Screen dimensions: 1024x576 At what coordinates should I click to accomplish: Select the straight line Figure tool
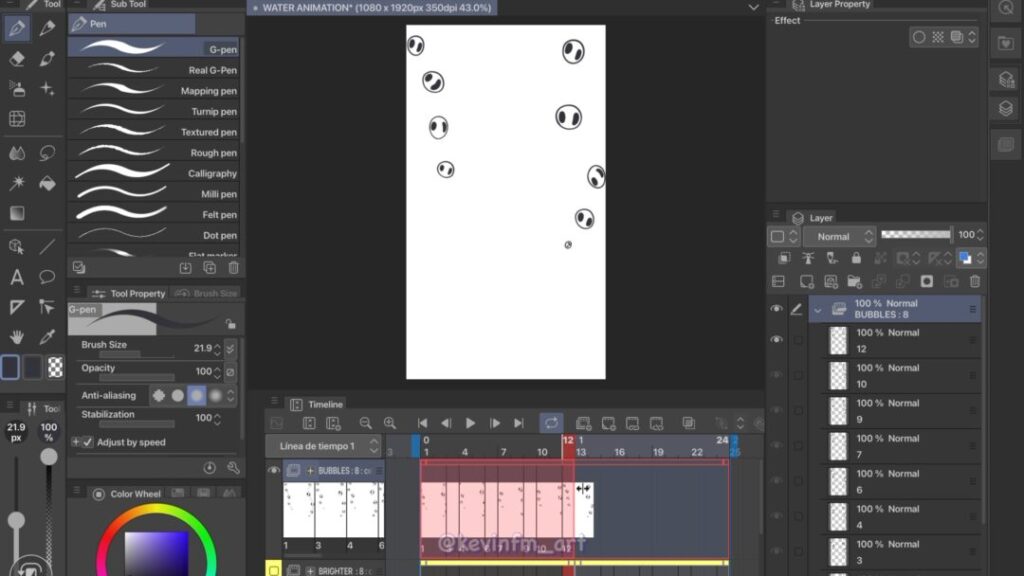pos(47,247)
